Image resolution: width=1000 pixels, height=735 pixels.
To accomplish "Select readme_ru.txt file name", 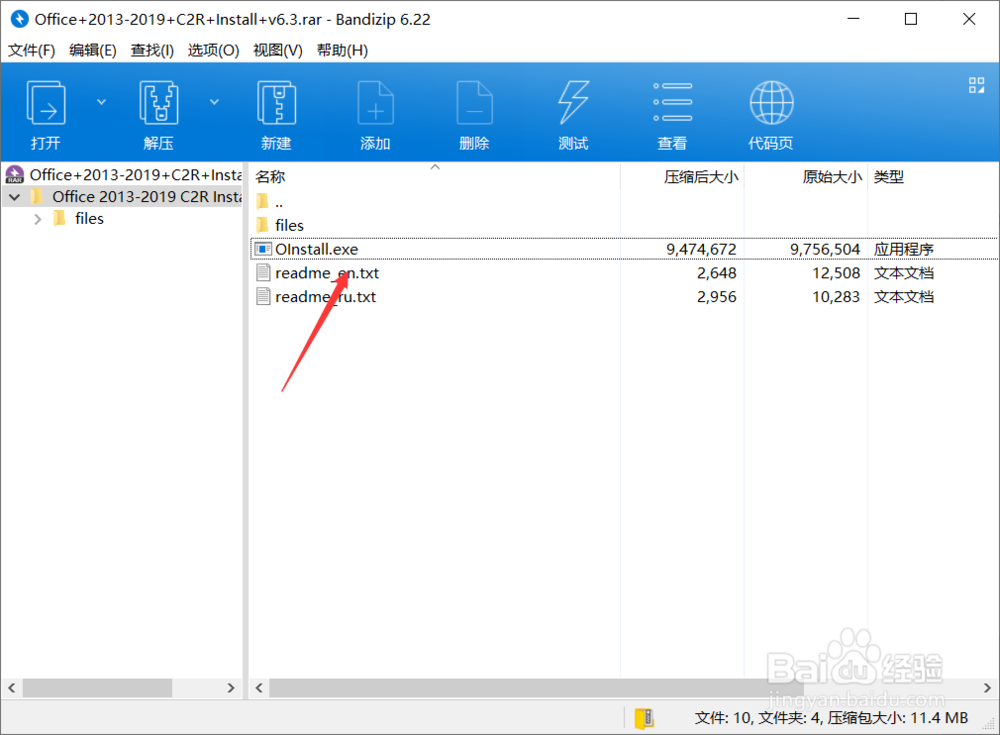I will 325,297.
